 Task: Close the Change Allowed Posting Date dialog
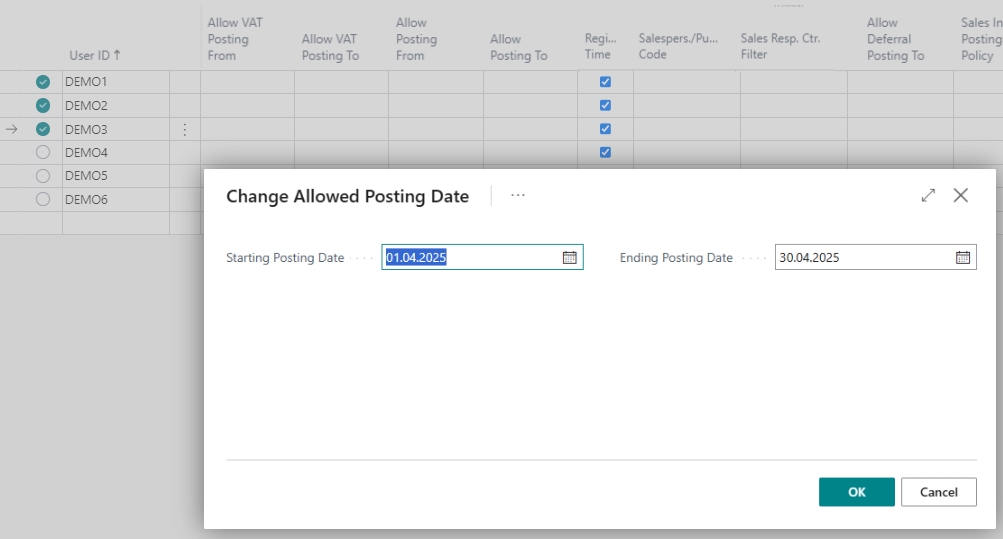coord(961,196)
